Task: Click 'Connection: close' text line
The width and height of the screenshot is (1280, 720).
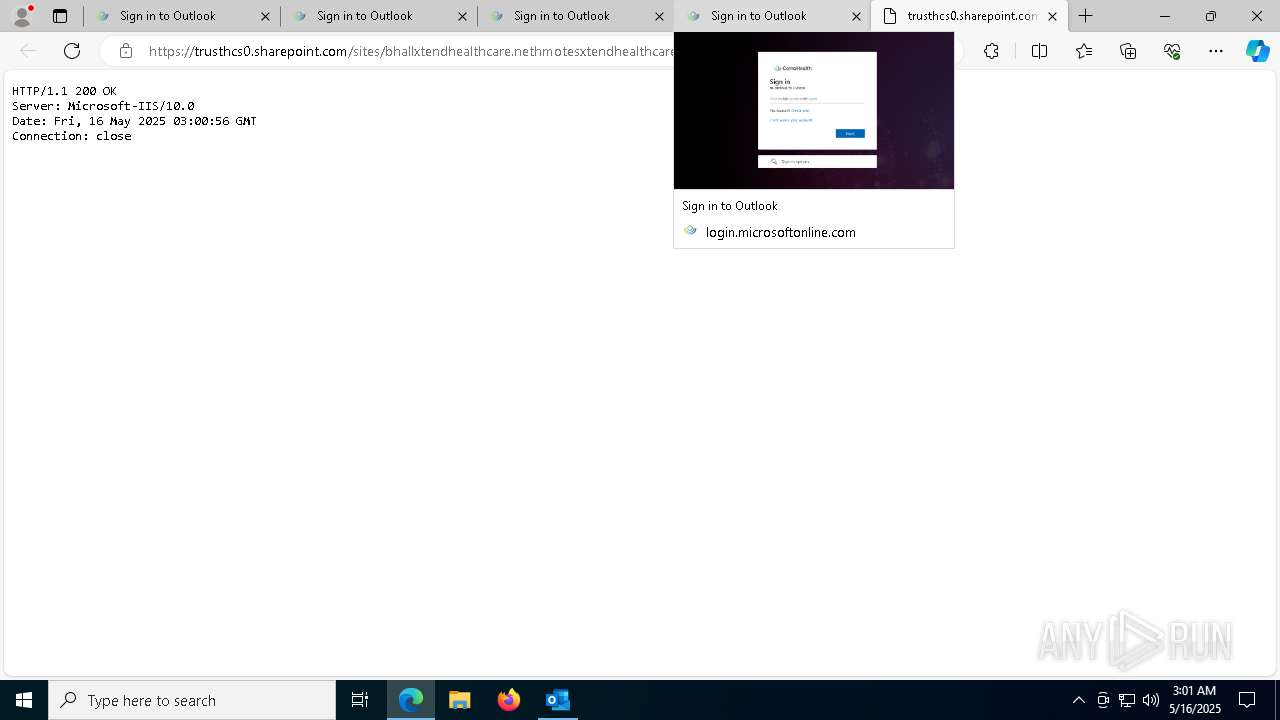Action: tap(71, 136)
